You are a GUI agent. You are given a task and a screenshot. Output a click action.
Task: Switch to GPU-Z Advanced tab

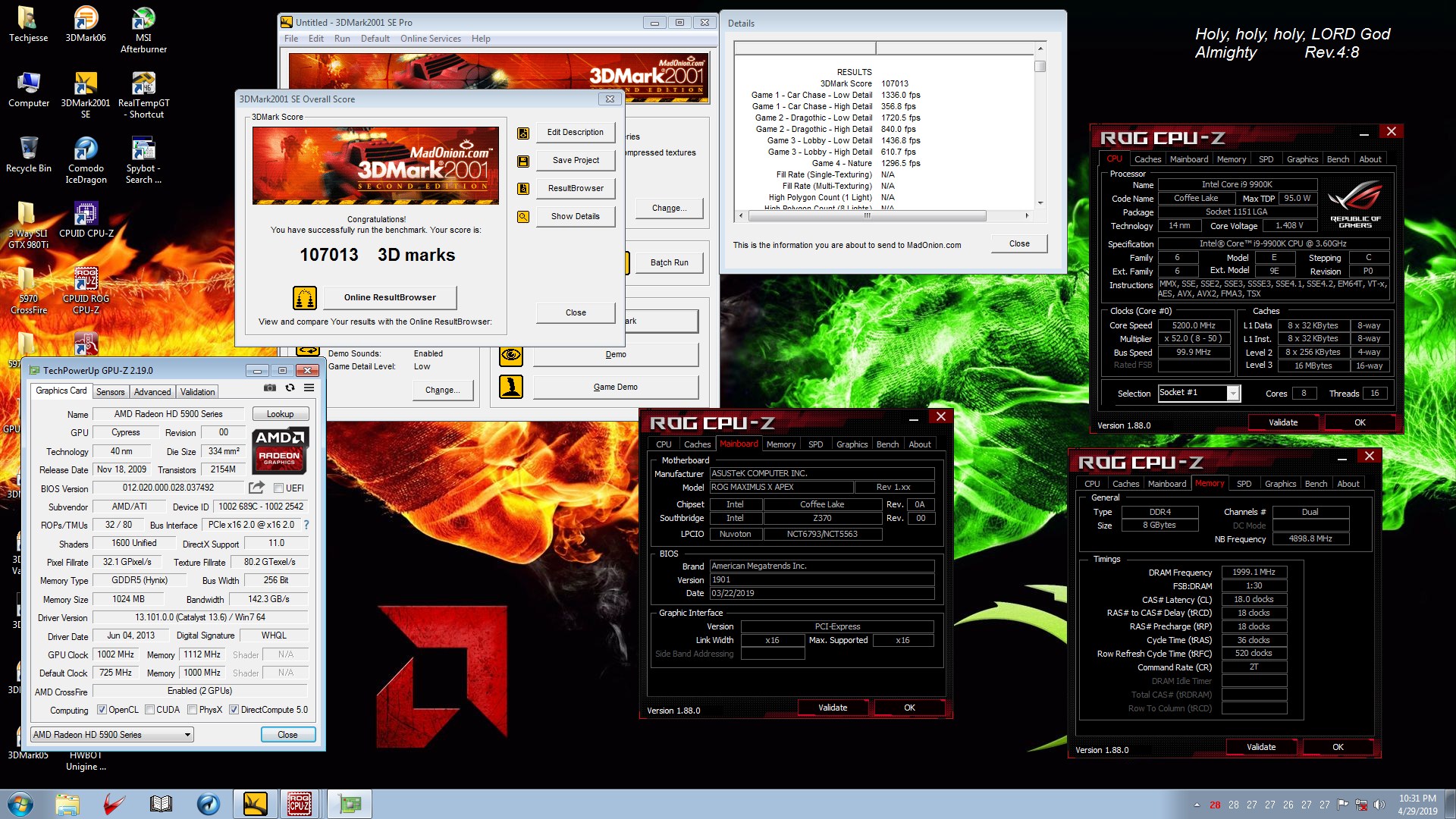(x=152, y=392)
